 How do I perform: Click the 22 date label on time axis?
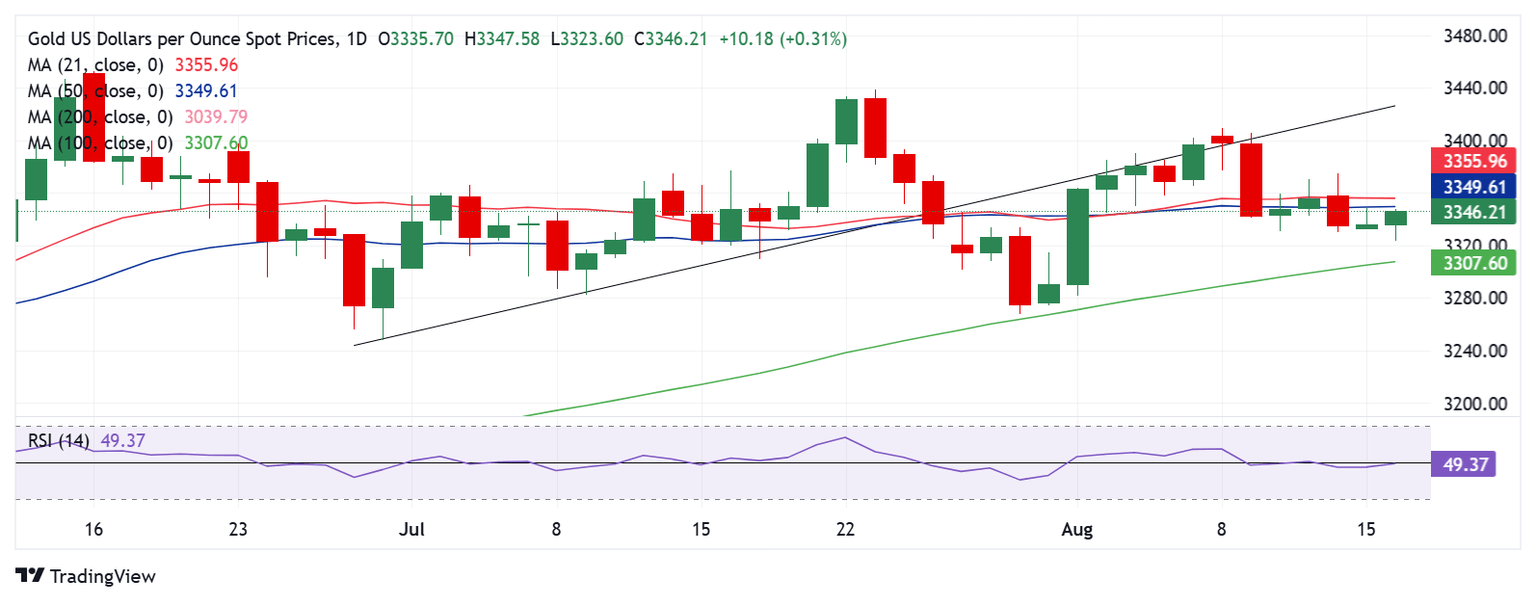[x=846, y=528]
